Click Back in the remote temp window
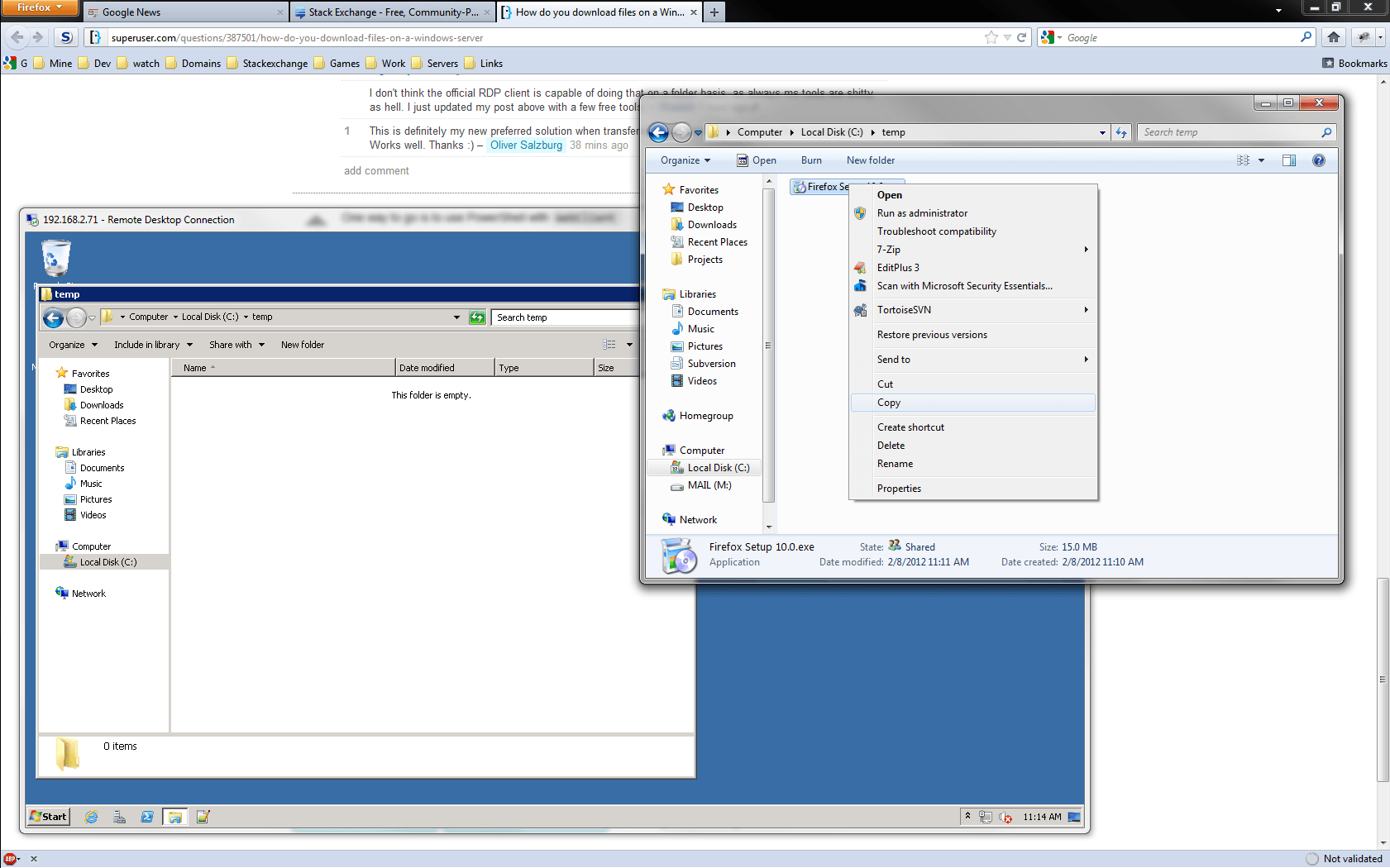The image size is (1390, 868). point(53,317)
